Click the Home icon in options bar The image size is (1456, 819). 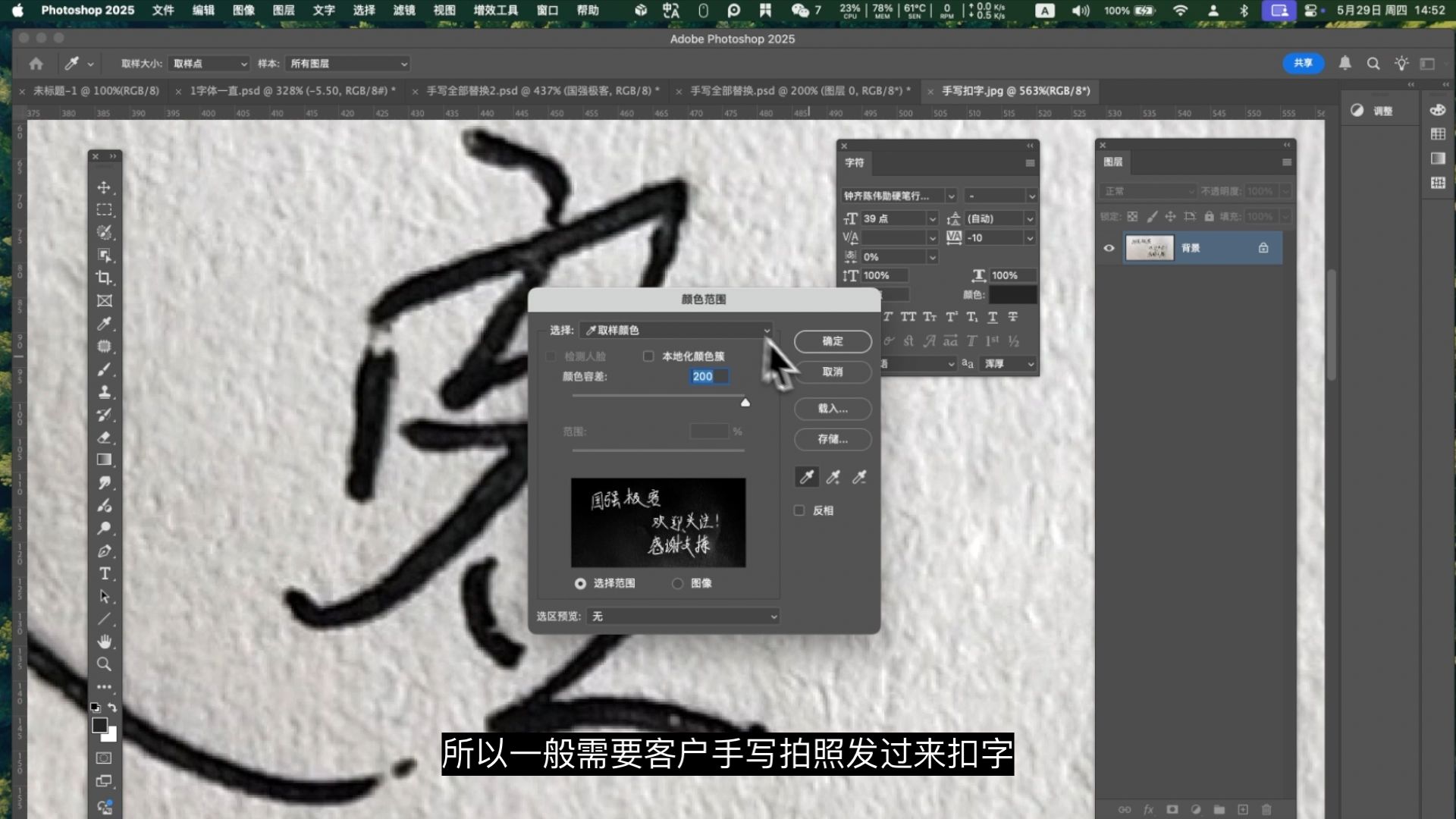tap(36, 64)
